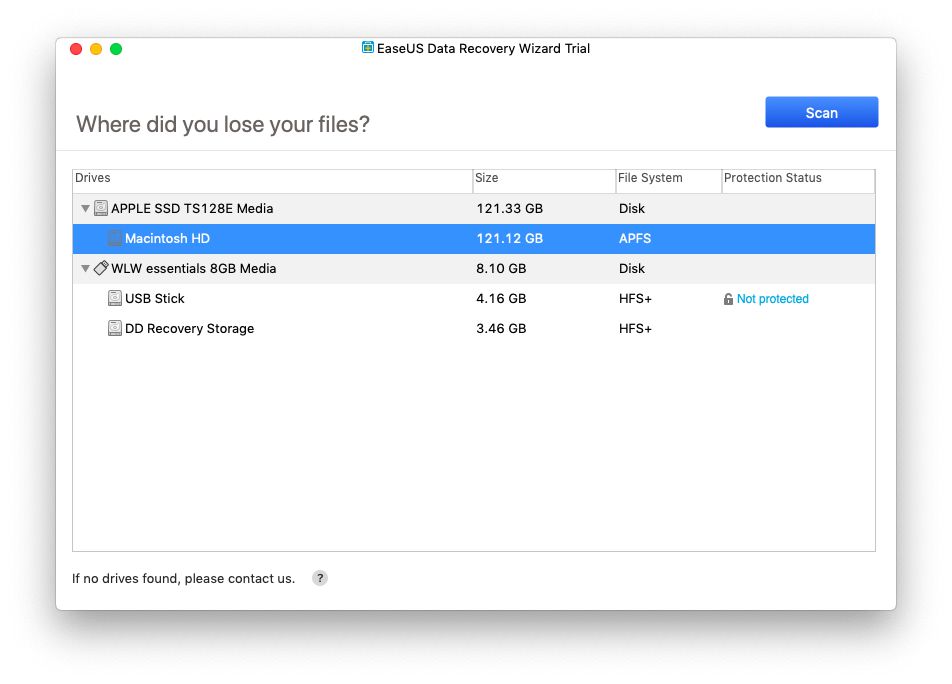Click the USB Stick volume icon

click(x=115, y=298)
